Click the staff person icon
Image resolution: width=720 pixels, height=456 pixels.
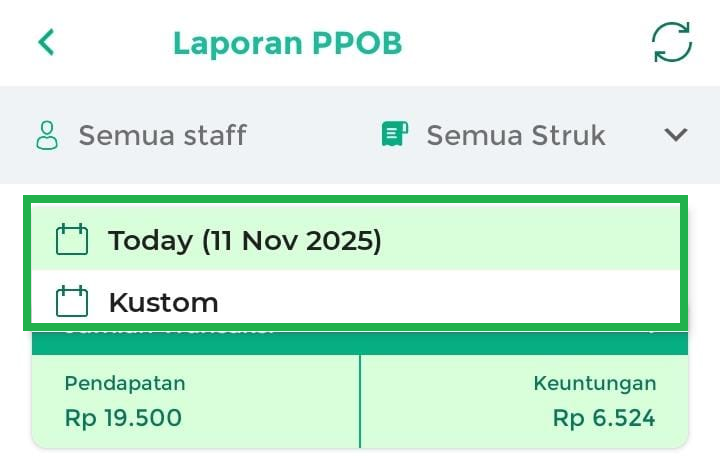tap(47, 135)
